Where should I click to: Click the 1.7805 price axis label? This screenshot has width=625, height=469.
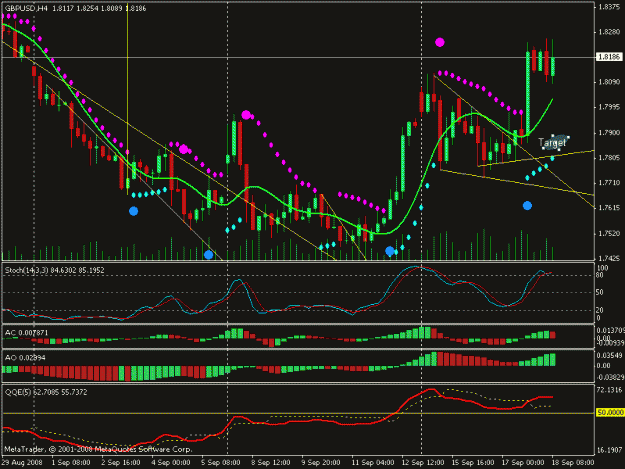[609, 158]
